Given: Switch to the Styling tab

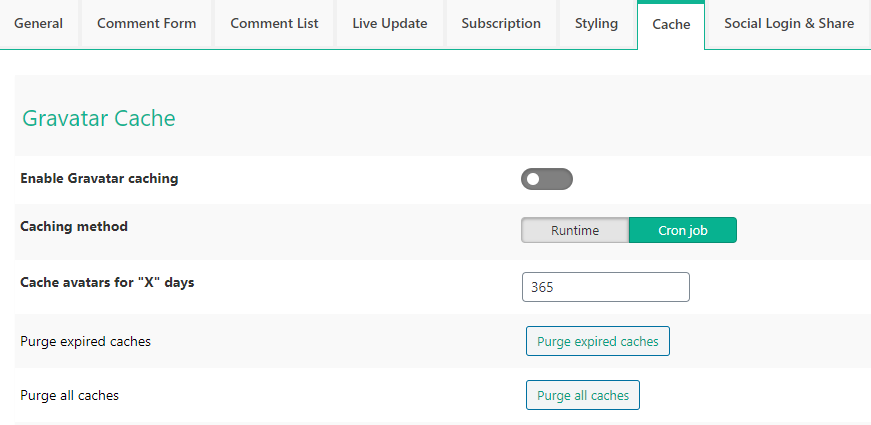Looking at the screenshot, I should pos(596,23).
